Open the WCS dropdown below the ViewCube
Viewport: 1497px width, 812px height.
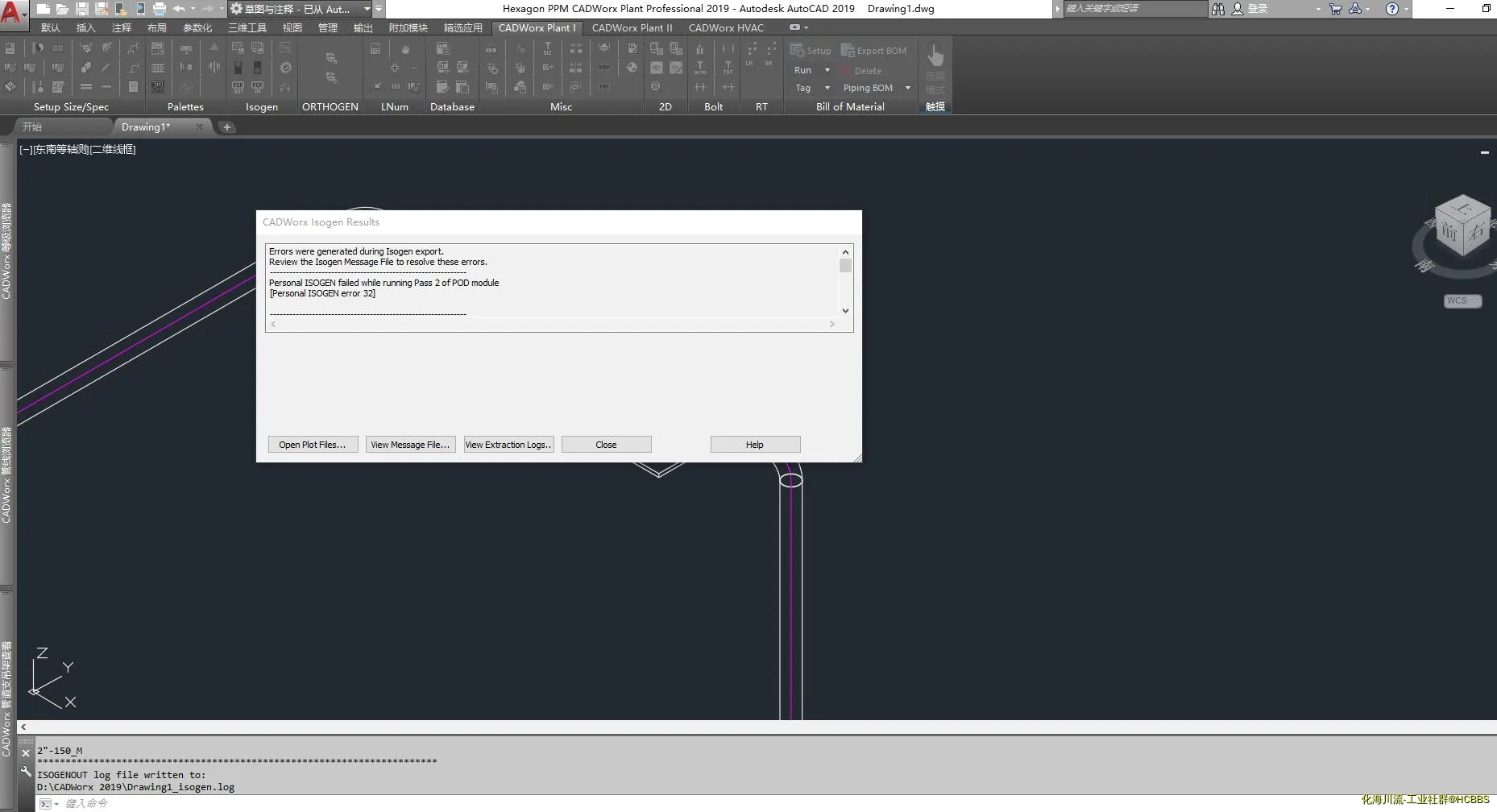(x=1462, y=300)
